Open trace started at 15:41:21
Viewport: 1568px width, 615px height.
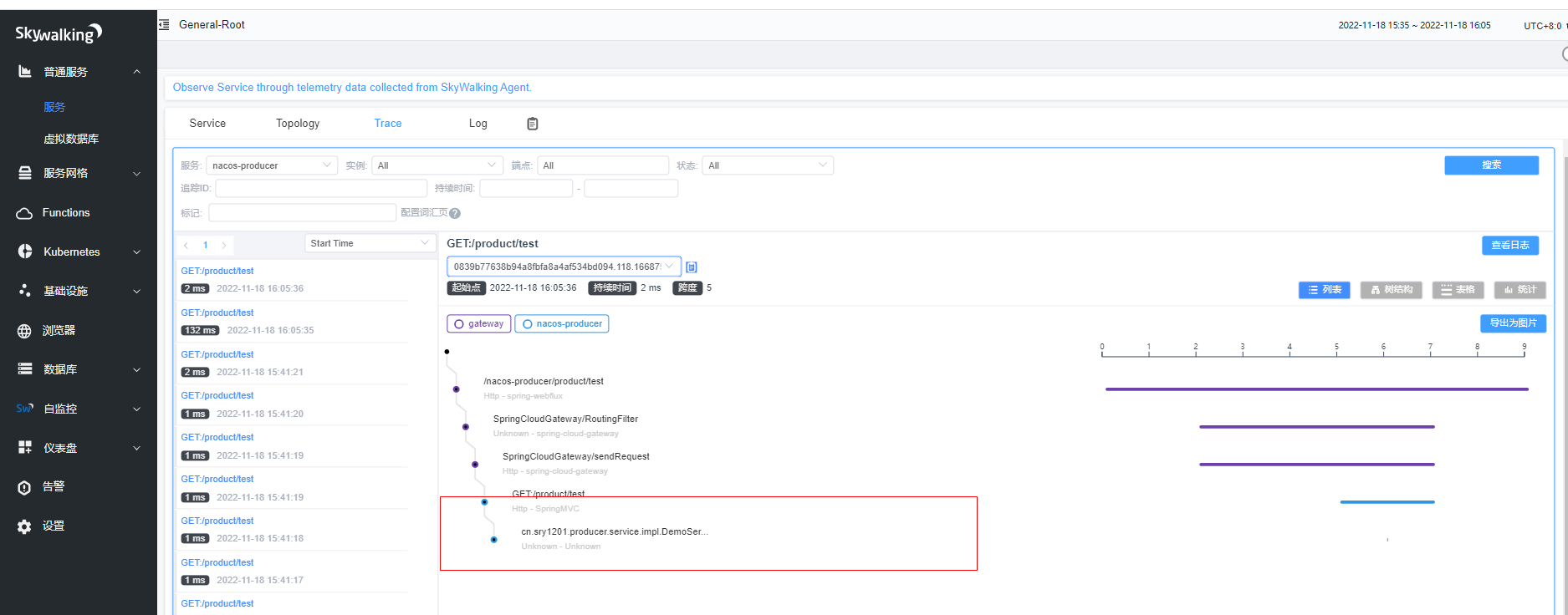click(293, 363)
